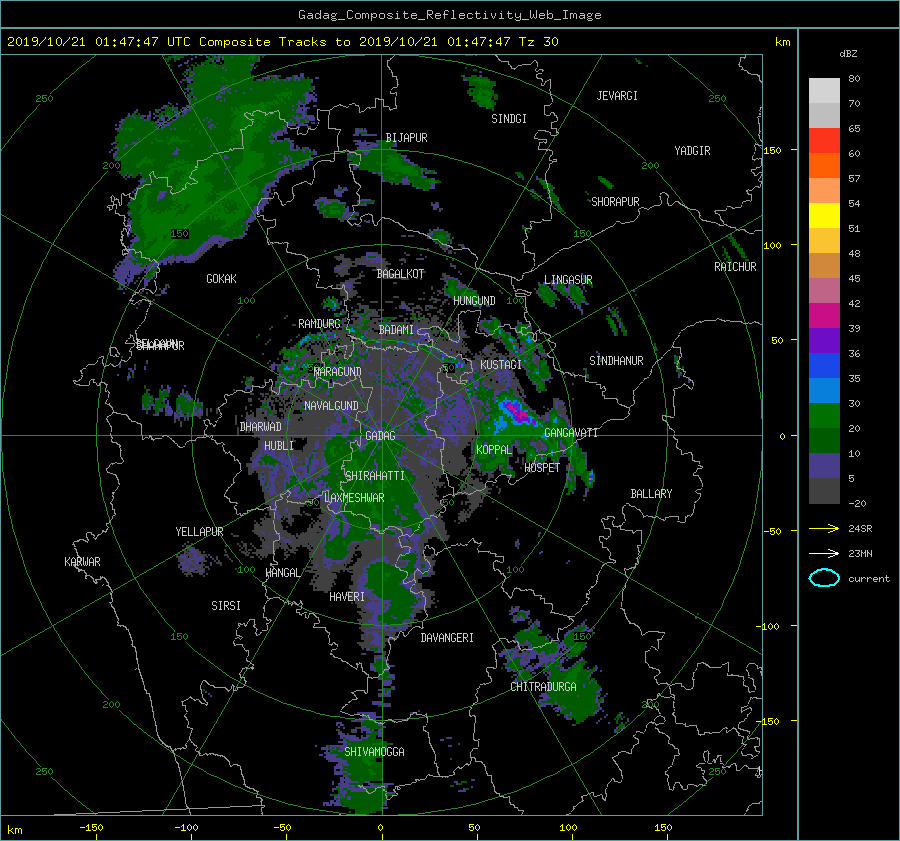
Task: Click the RAICHUR city label
Action: pyautogui.click(x=735, y=267)
